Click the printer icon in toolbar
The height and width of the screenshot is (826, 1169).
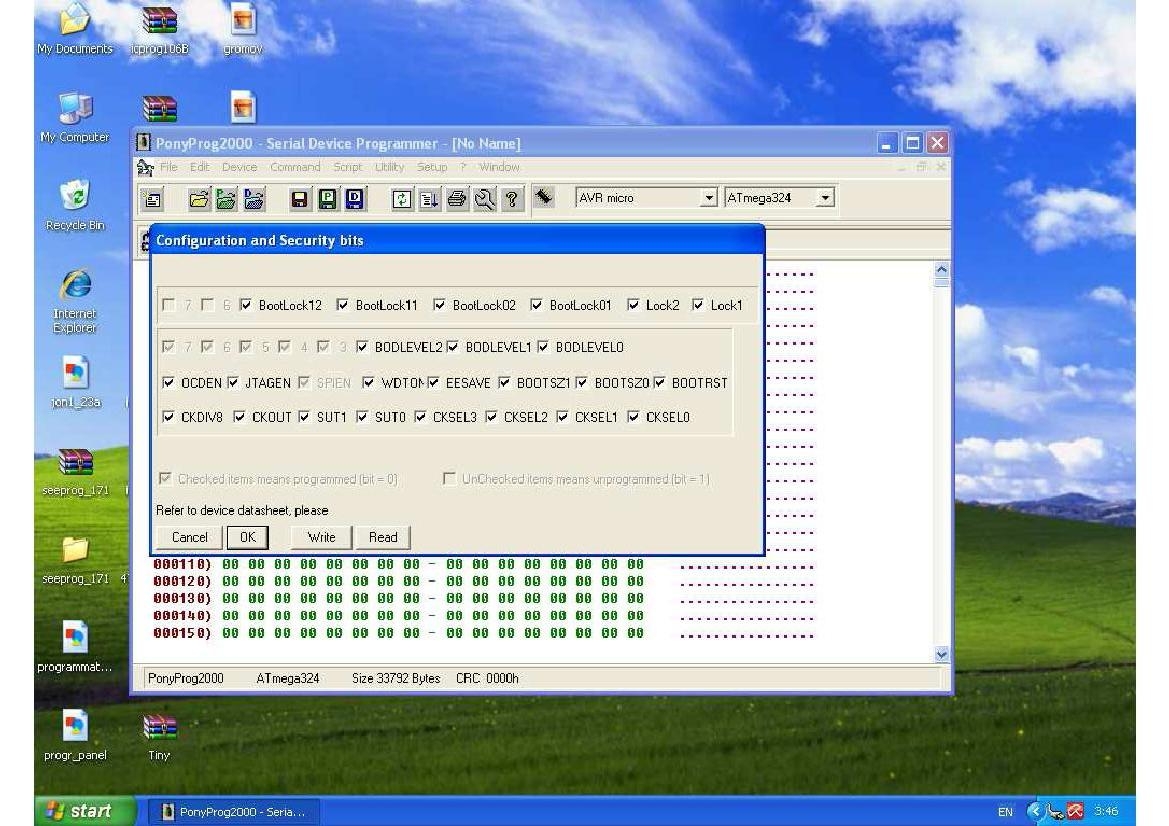pyautogui.click(x=457, y=199)
